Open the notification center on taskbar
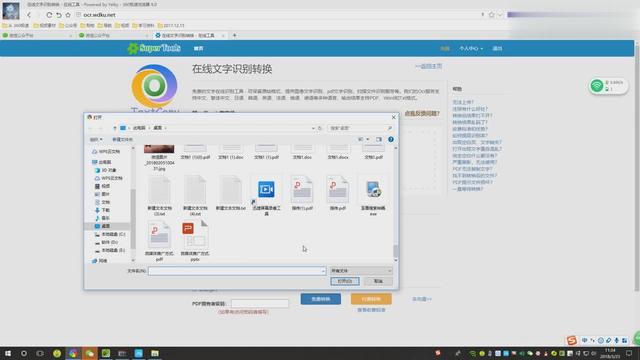Screen dimensions: 640x360 (x=629, y=353)
